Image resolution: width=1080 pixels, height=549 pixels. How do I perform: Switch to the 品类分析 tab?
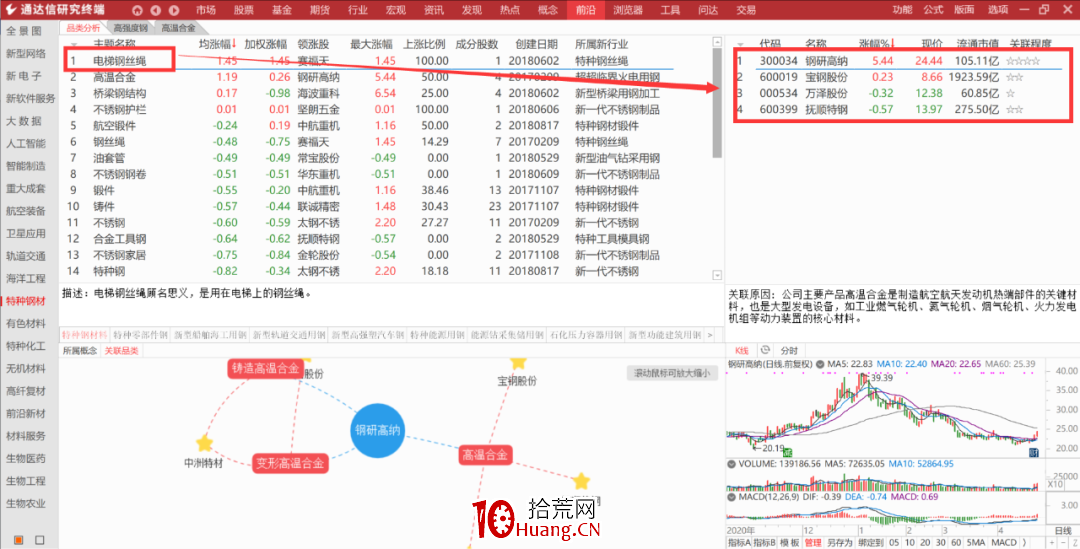click(83, 28)
